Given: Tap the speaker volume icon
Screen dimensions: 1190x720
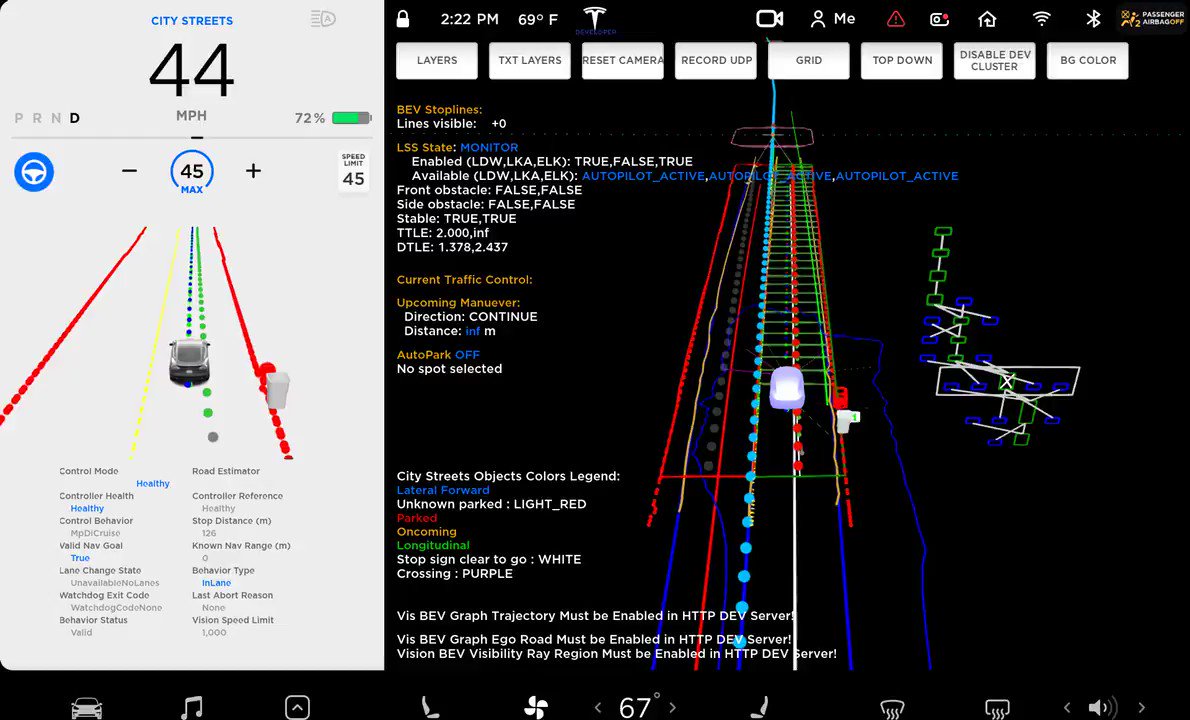Looking at the screenshot, I should tap(1103, 708).
